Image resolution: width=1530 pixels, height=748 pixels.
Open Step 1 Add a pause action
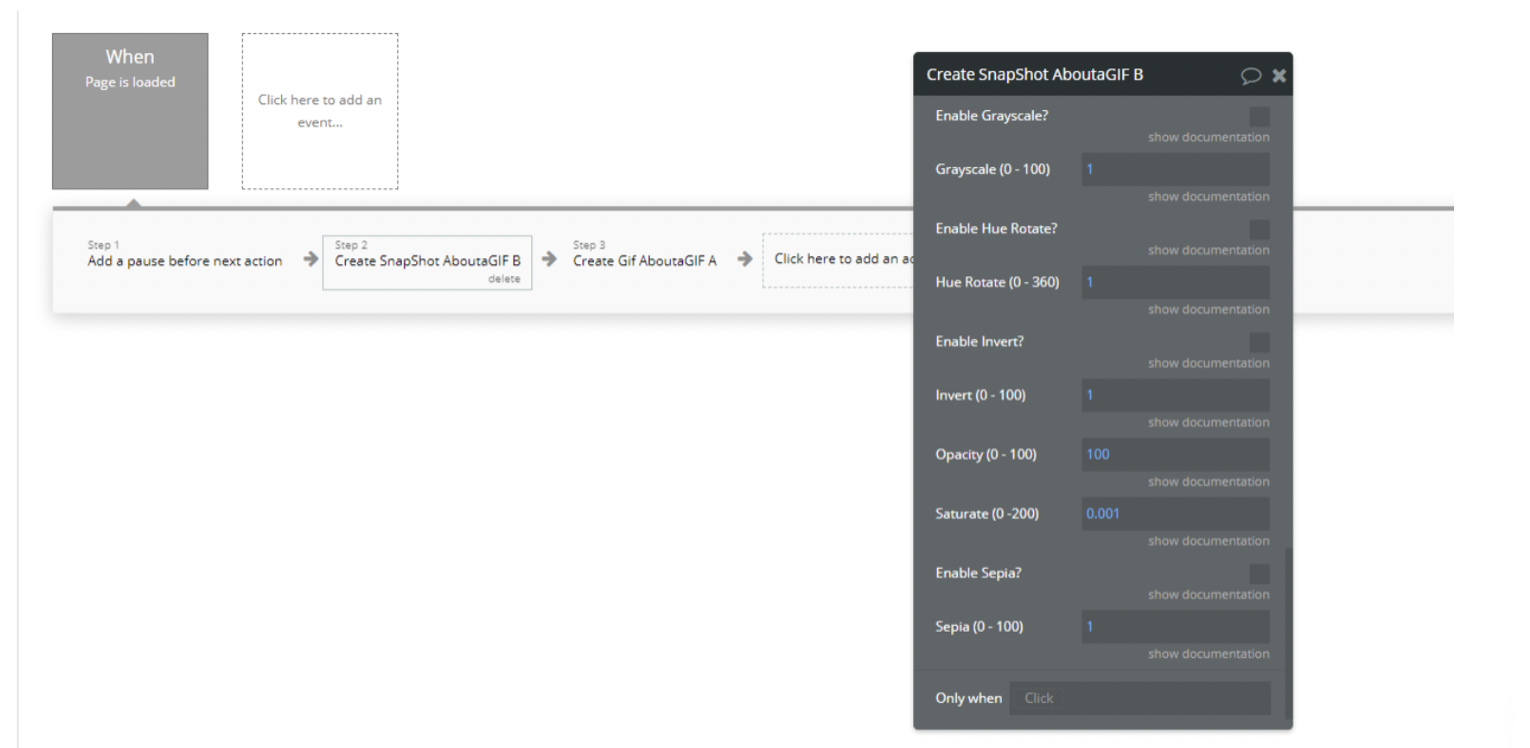click(x=185, y=261)
